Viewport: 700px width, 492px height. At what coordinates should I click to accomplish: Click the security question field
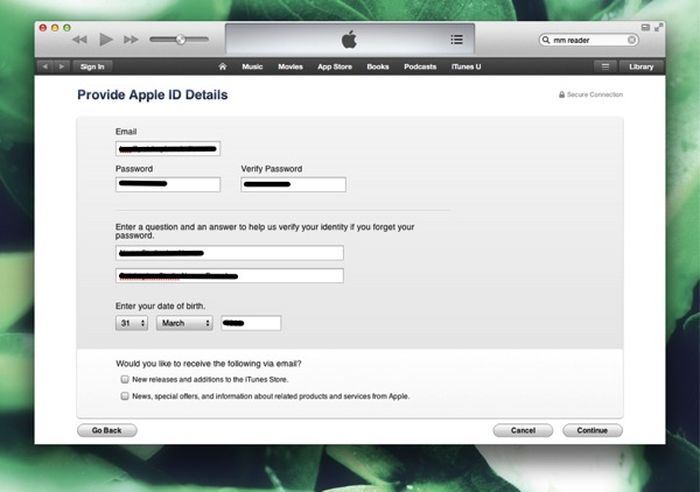229,253
